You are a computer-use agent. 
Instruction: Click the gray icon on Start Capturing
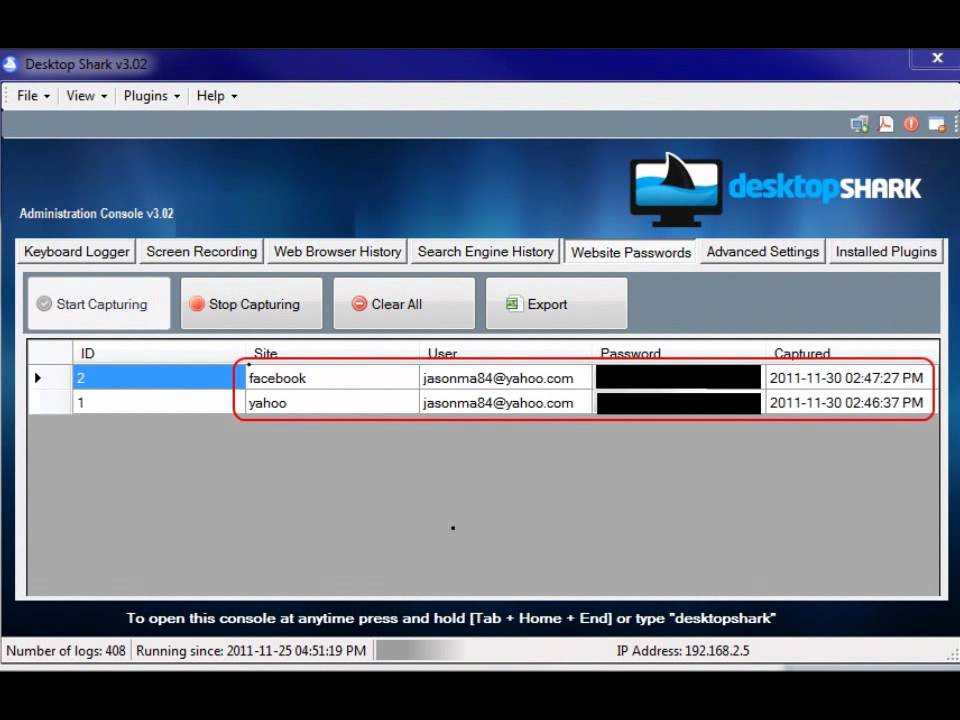[x=44, y=304]
